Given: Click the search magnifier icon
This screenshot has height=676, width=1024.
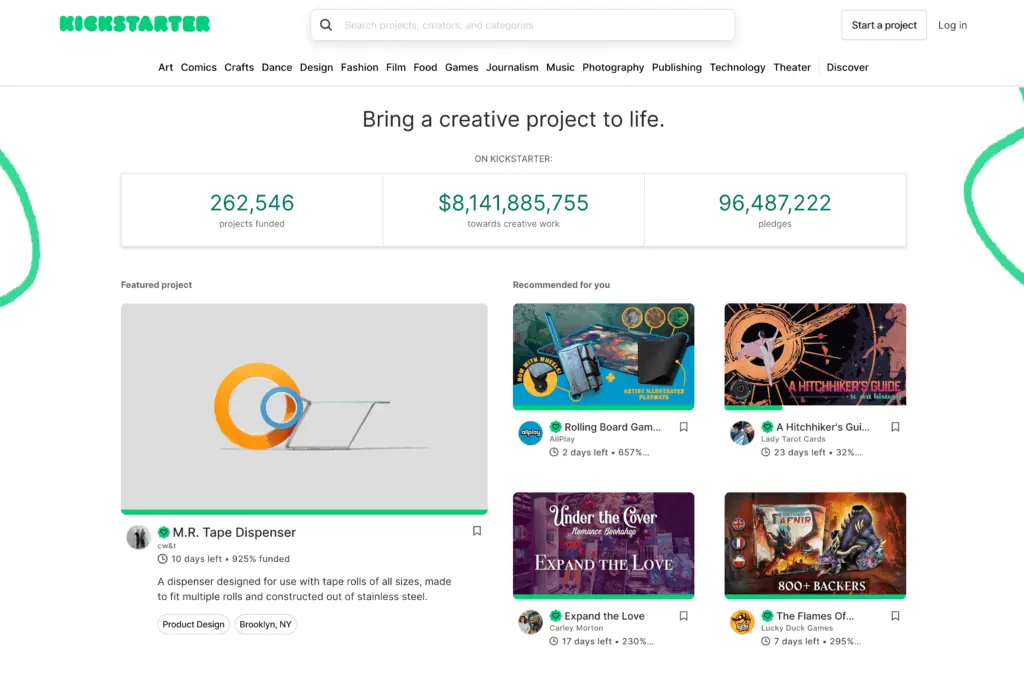Looking at the screenshot, I should point(326,25).
